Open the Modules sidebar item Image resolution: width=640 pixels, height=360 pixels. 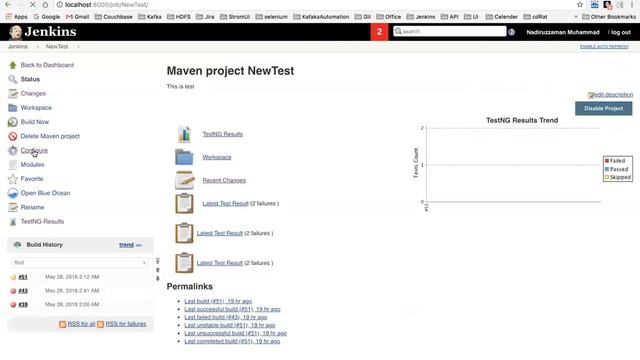click(32, 164)
